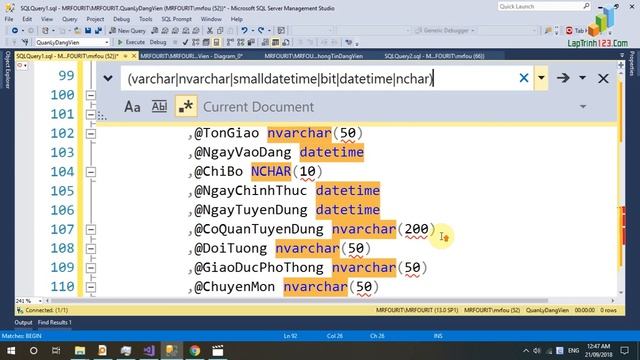This screenshot has width=640, height=360.
Task: Switch to the Diagram_0 tab
Action: coord(191,56)
